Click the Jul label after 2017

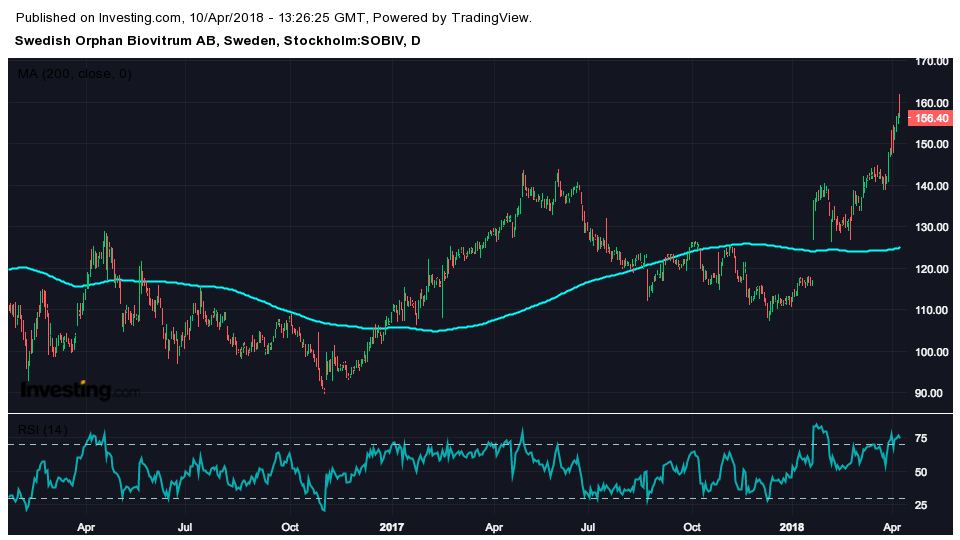point(588,527)
